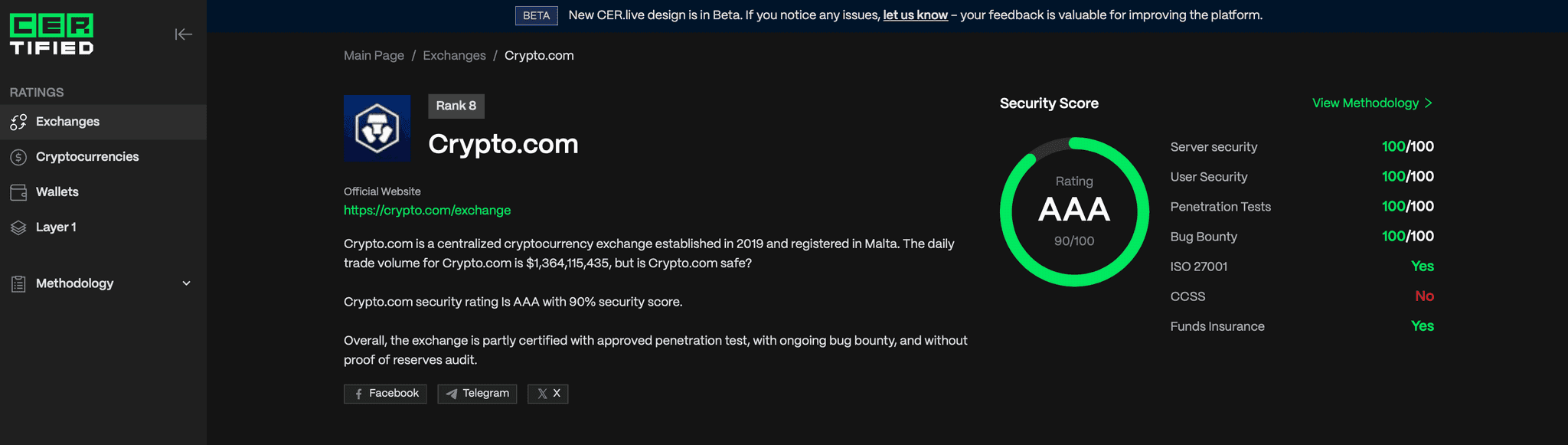1568x445 pixels.
Task: Click the Layer 1 stack icon
Action: [18, 227]
